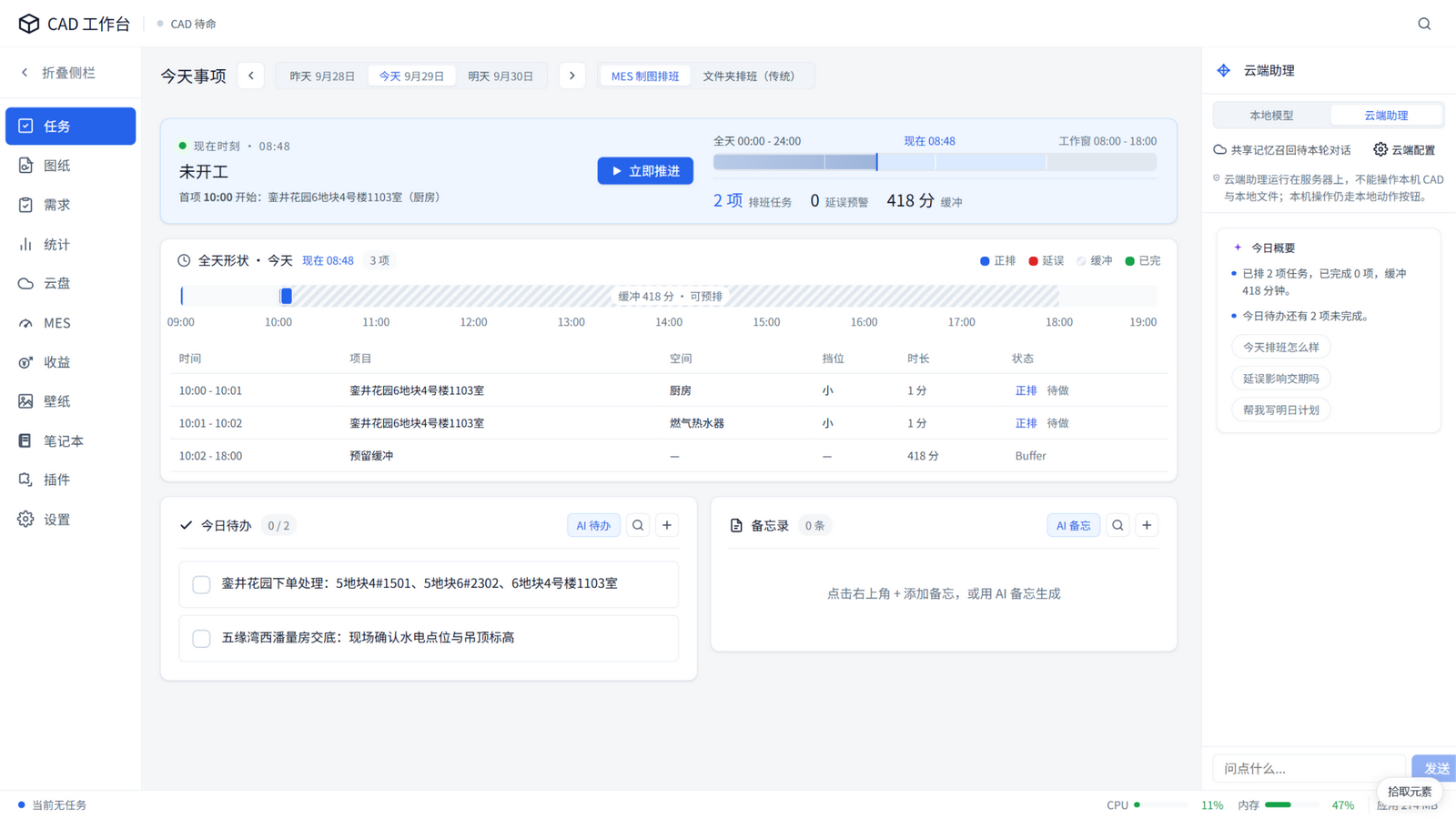Click the AI 备忘 button
Image resolution: width=1456 pixels, height=819 pixels.
tap(1074, 525)
